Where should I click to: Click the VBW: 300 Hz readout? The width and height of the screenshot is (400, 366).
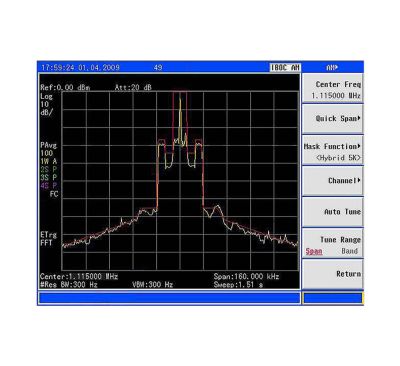(152, 284)
